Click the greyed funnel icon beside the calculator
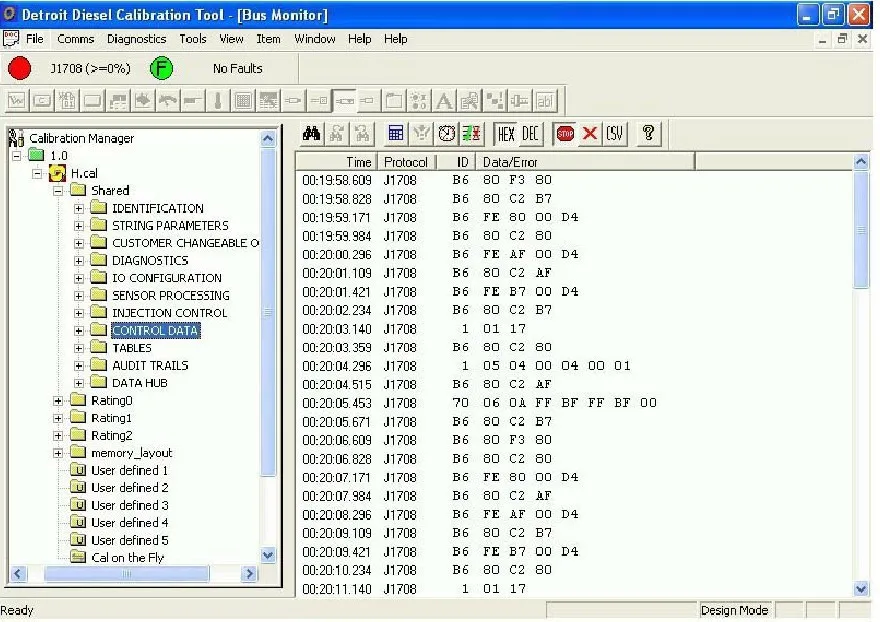This screenshot has width=880, height=622. pyautogui.click(x=421, y=134)
